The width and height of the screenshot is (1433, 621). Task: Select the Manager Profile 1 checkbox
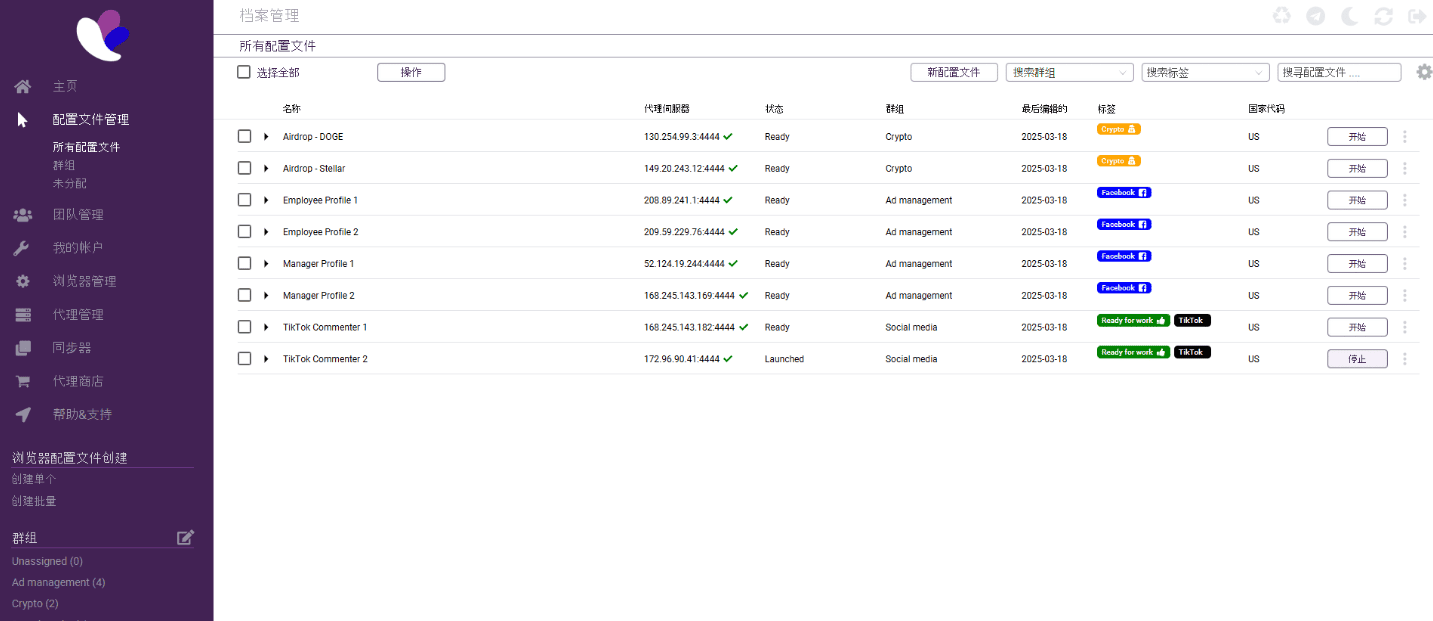click(x=244, y=264)
